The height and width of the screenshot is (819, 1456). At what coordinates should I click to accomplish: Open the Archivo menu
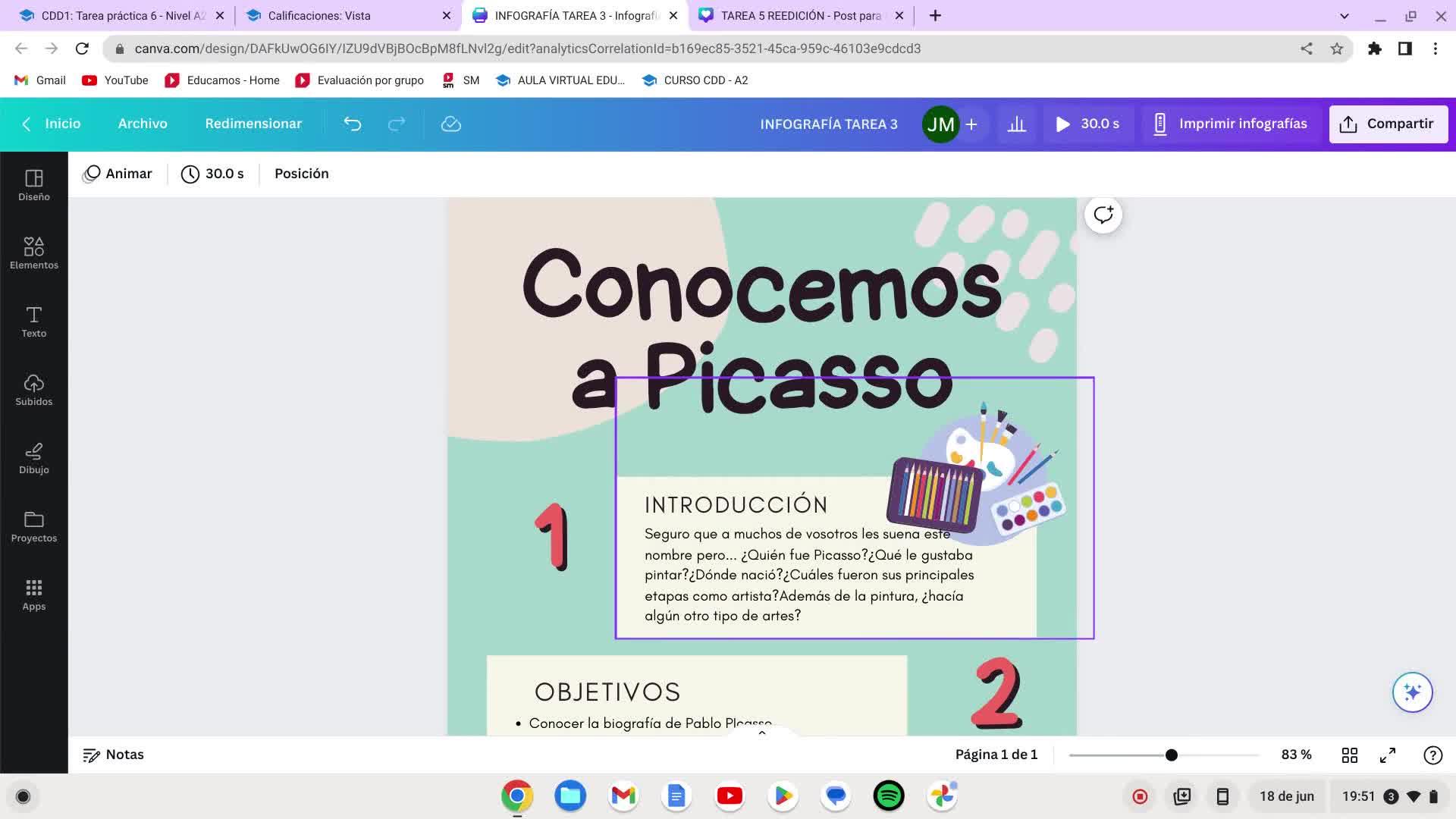pos(143,124)
